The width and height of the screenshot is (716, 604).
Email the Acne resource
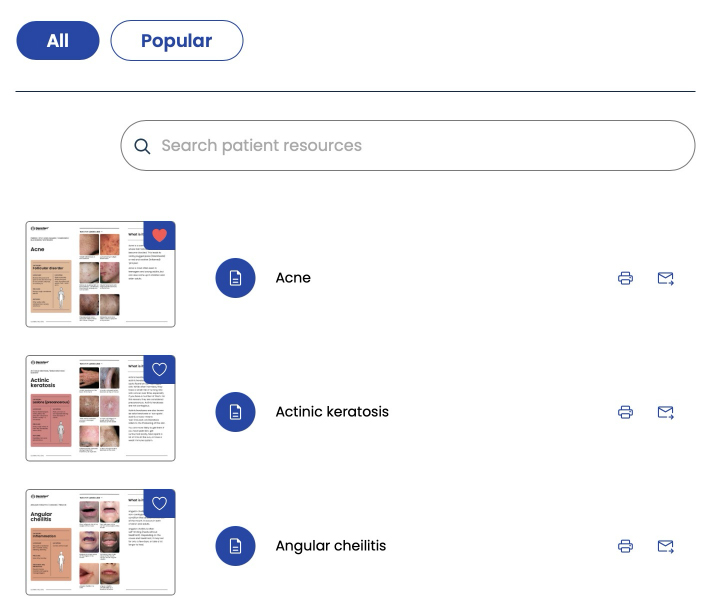[665, 278]
